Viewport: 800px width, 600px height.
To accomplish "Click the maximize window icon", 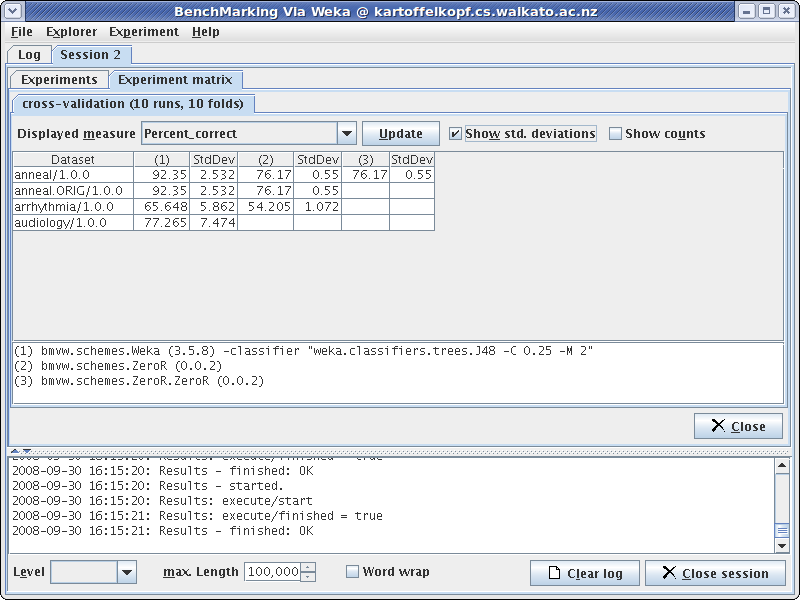I will coord(766,11).
